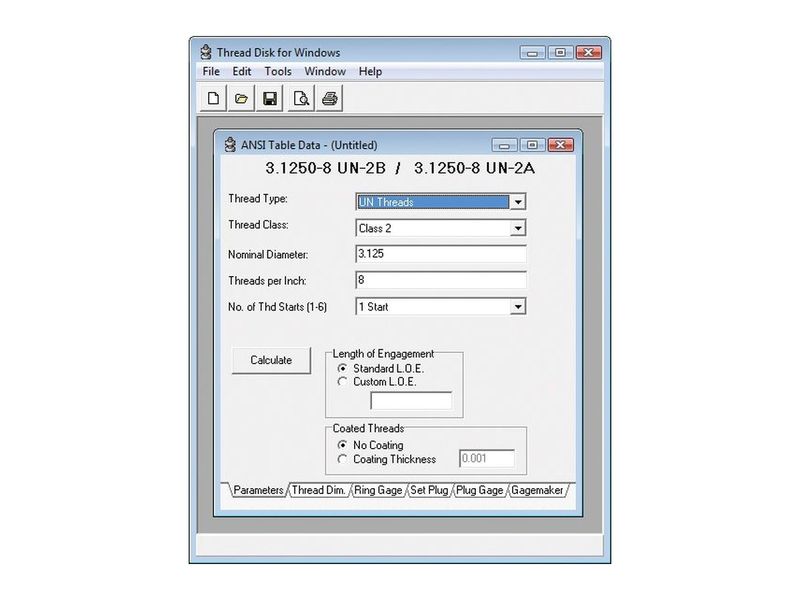800x600 pixels.
Task: Open the Edit menu
Action: tap(242, 71)
